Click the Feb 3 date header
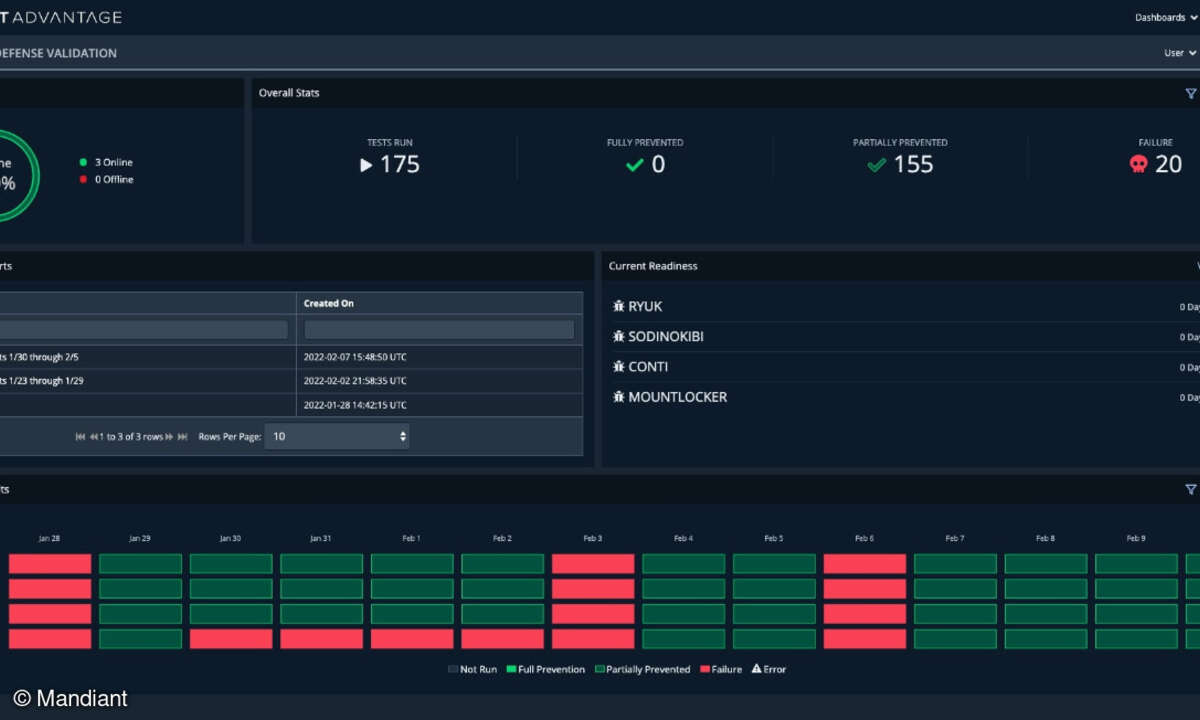This screenshot has width=1200, height=720. point(593,538)
